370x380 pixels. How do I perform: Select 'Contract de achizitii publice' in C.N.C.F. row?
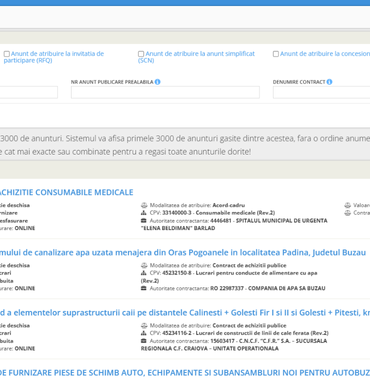point(249,326)
